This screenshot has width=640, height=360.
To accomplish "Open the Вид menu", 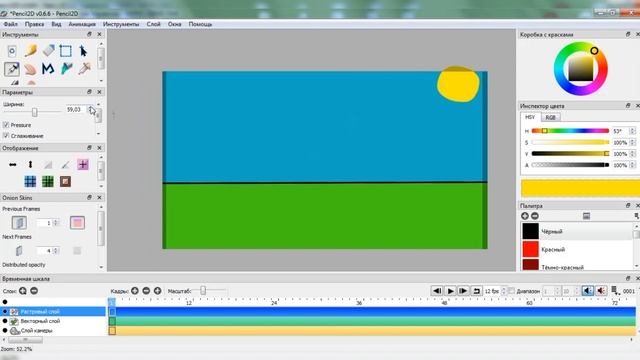I will point(56,24).
